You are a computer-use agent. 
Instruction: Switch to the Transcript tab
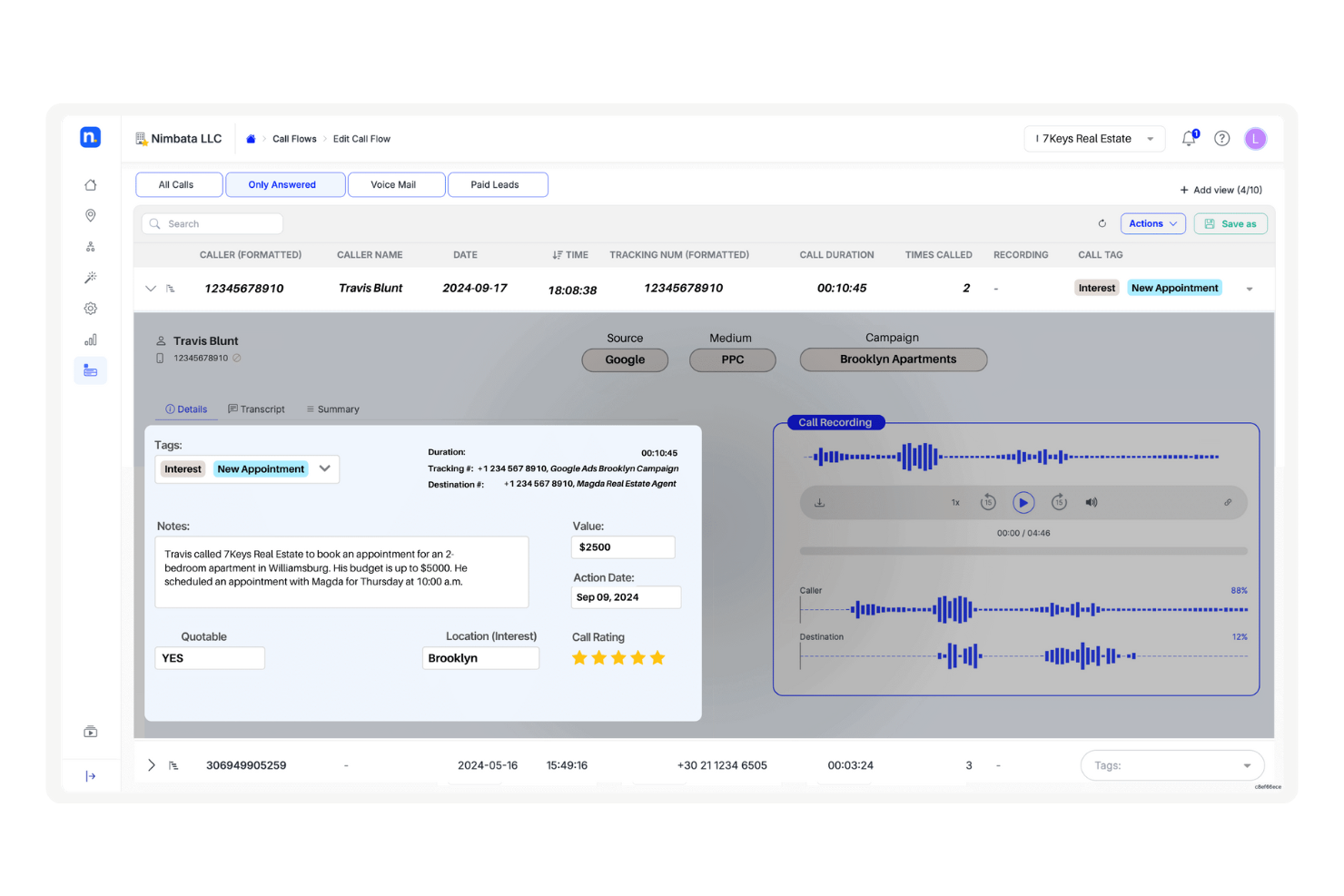[257, 409]
